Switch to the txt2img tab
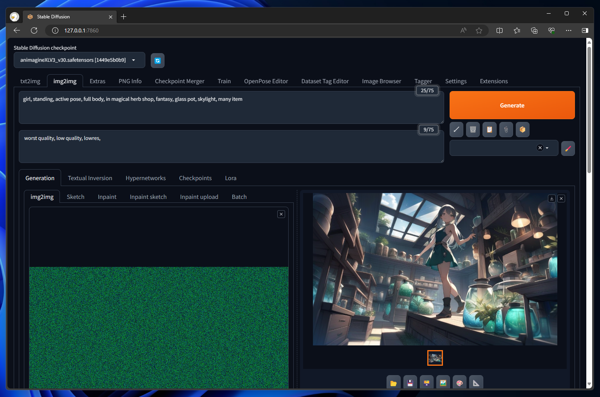The height and width of the screenshot is (397, 600). click(30, 81)
